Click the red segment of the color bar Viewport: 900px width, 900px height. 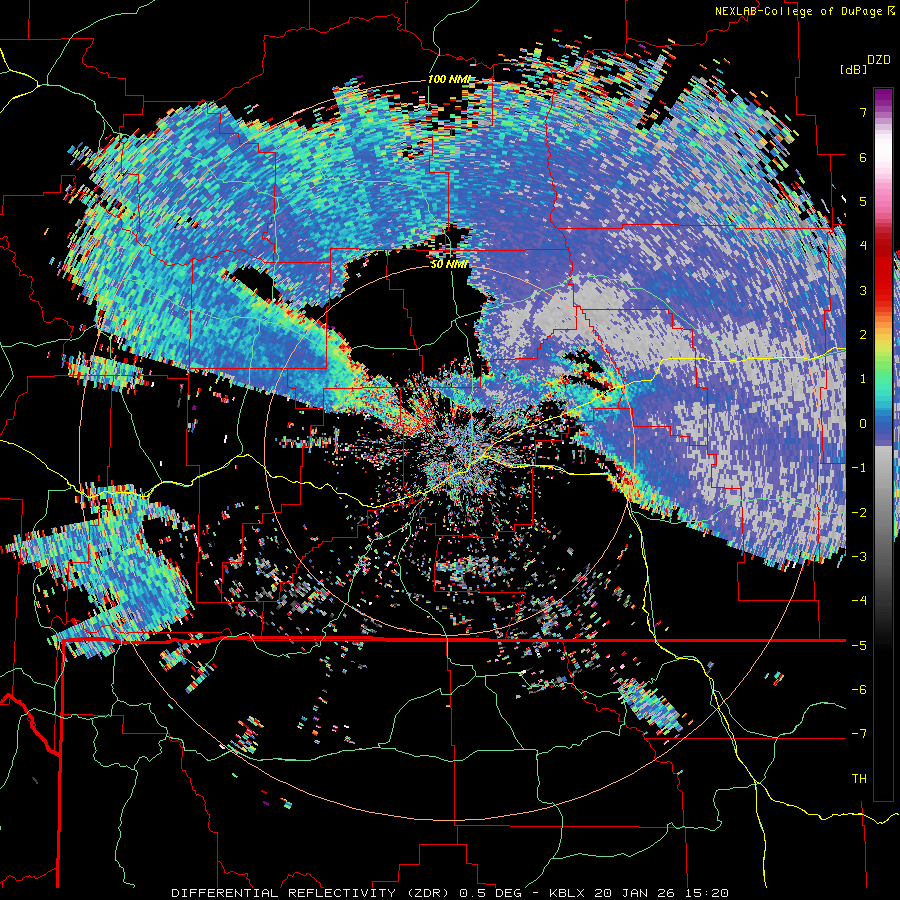click(x=883, y=270)
